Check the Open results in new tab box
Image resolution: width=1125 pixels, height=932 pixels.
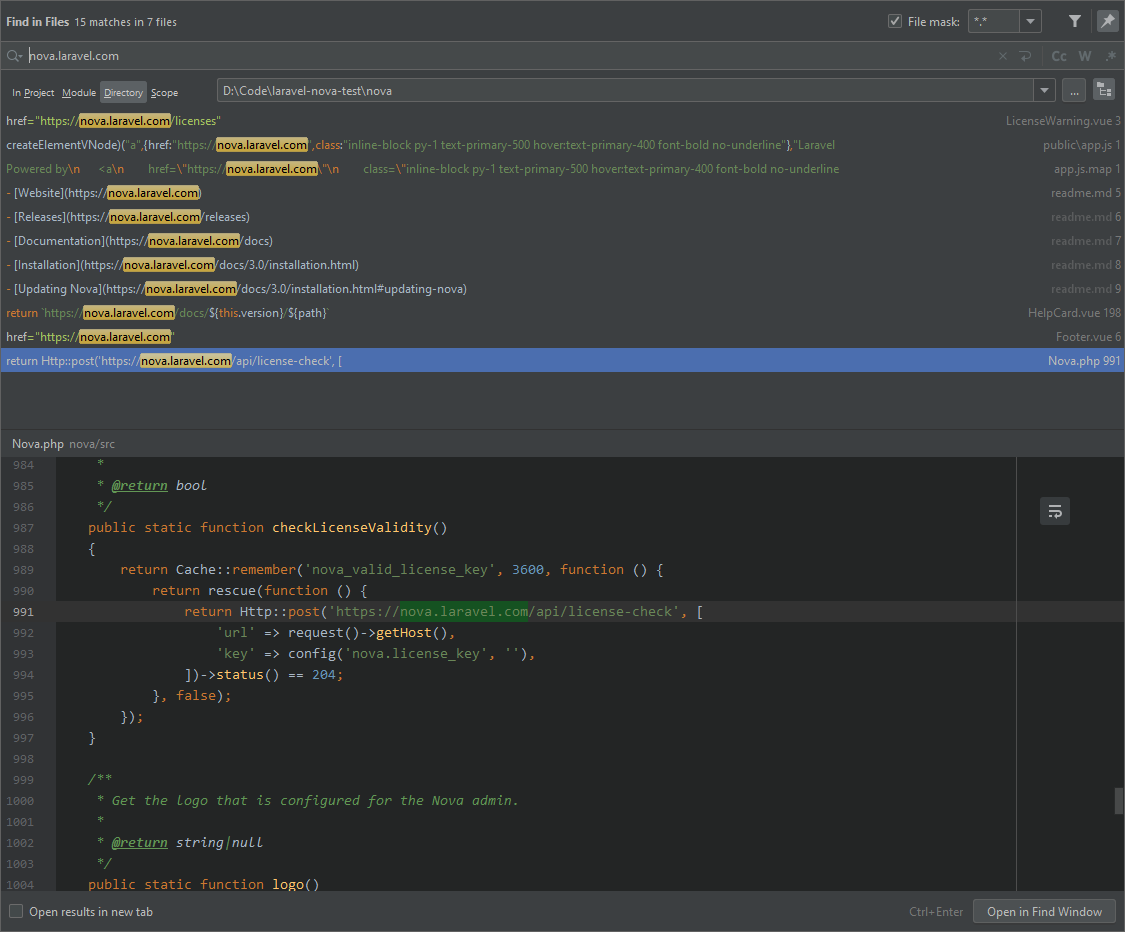(x=16, y=911)
